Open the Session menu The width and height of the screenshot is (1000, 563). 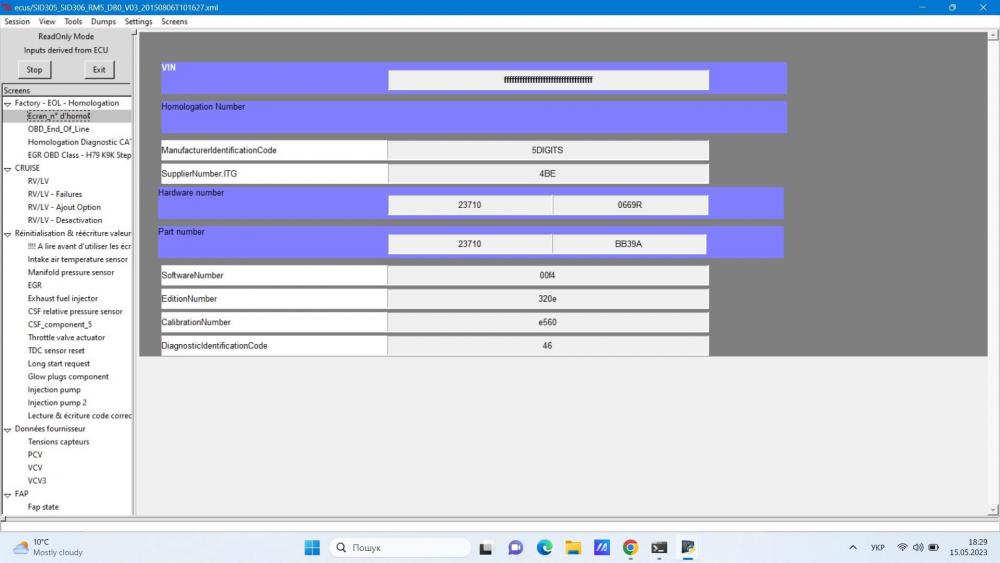point(17,22)
